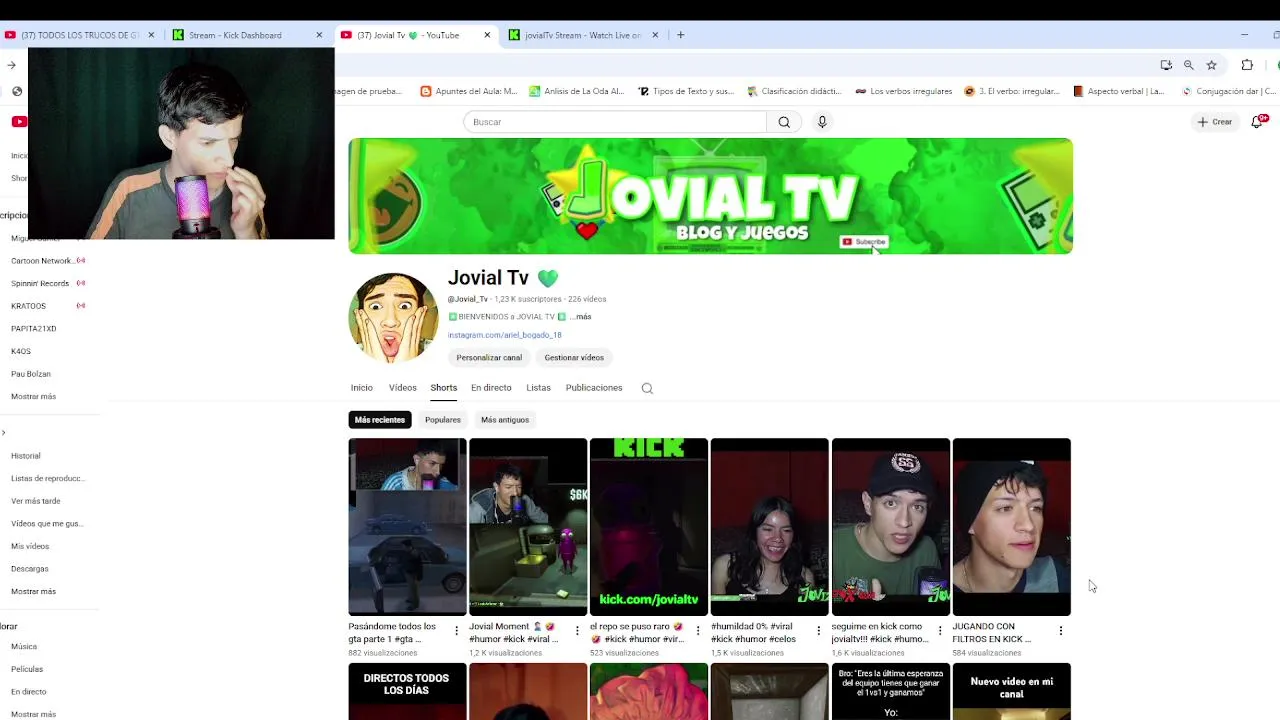Click Subscribe button on channel banner
The image size is (1280, 720).
tap(864, 242)
